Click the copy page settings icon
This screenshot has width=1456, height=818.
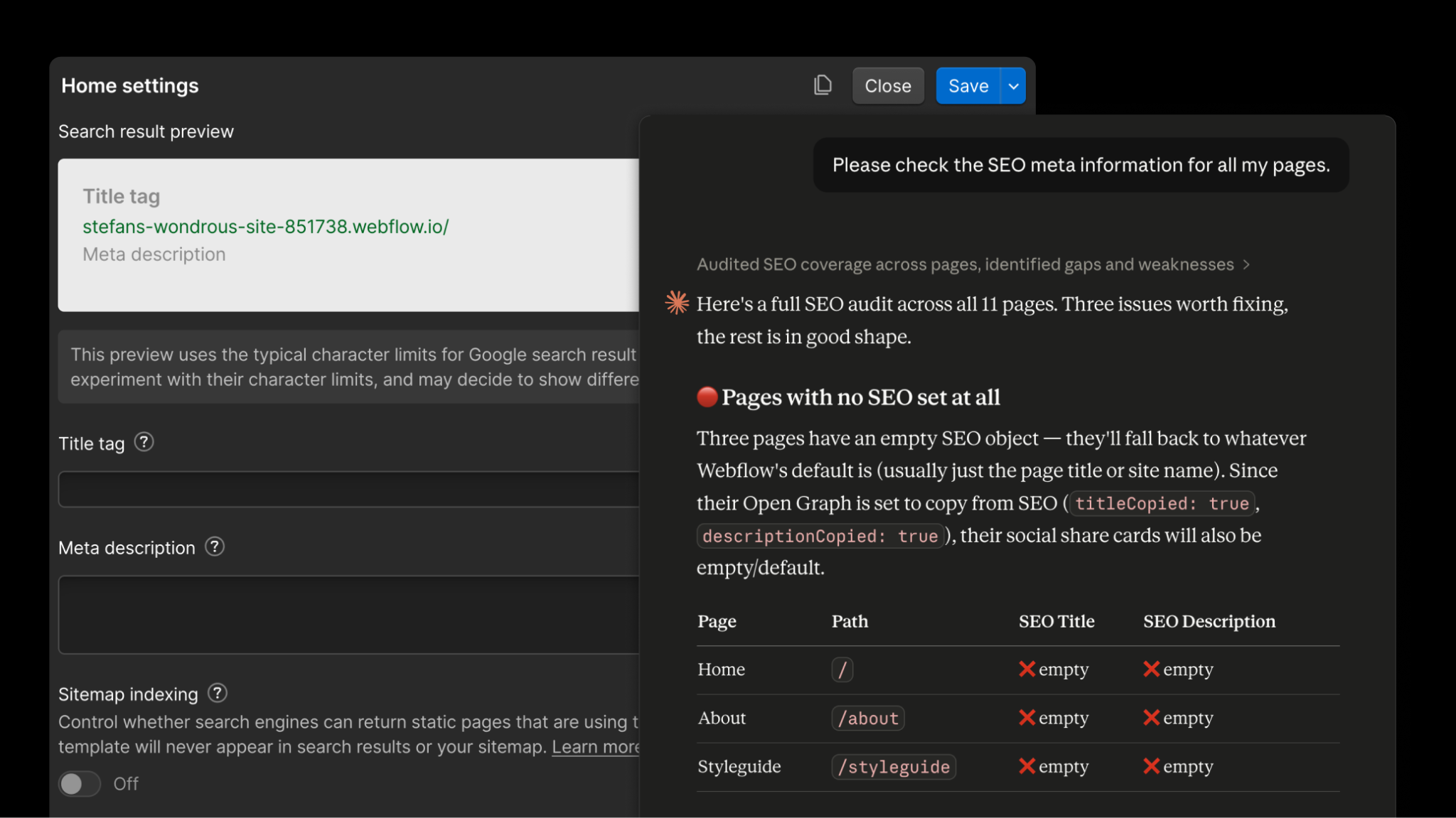coord(823,85)
